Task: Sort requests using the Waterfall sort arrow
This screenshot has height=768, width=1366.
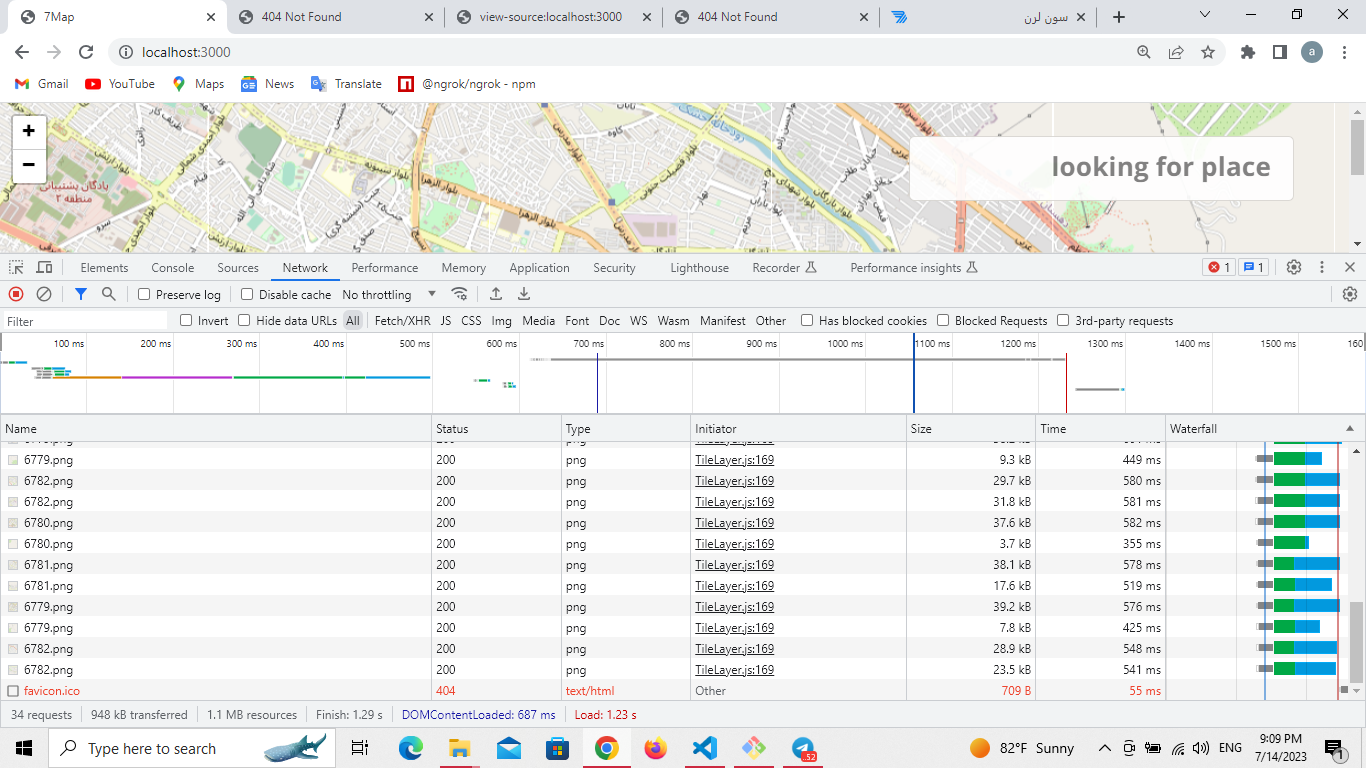Action: coord(1350,428)
